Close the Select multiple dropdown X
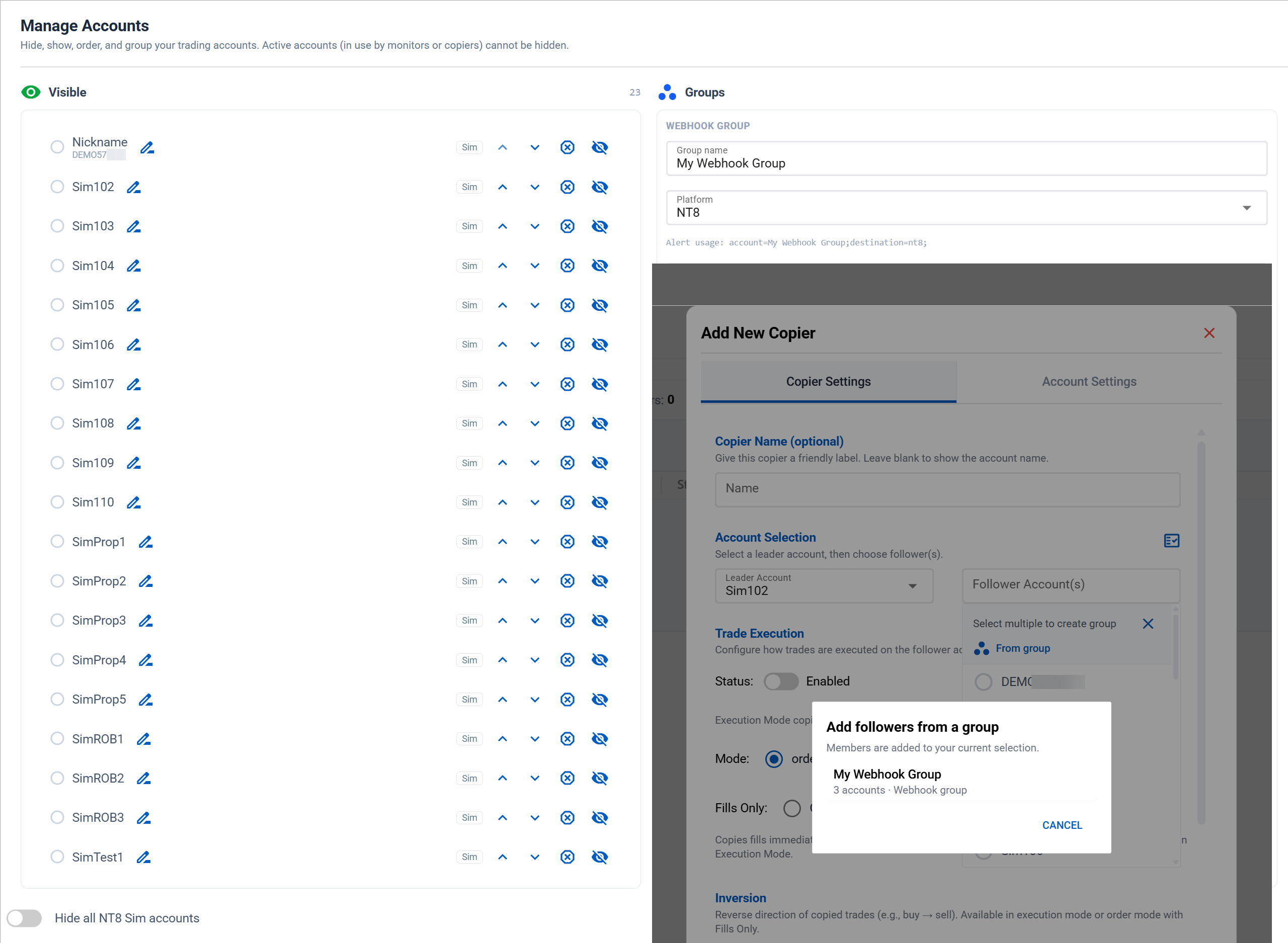 pyautogui.click(x=1148, y=624)
